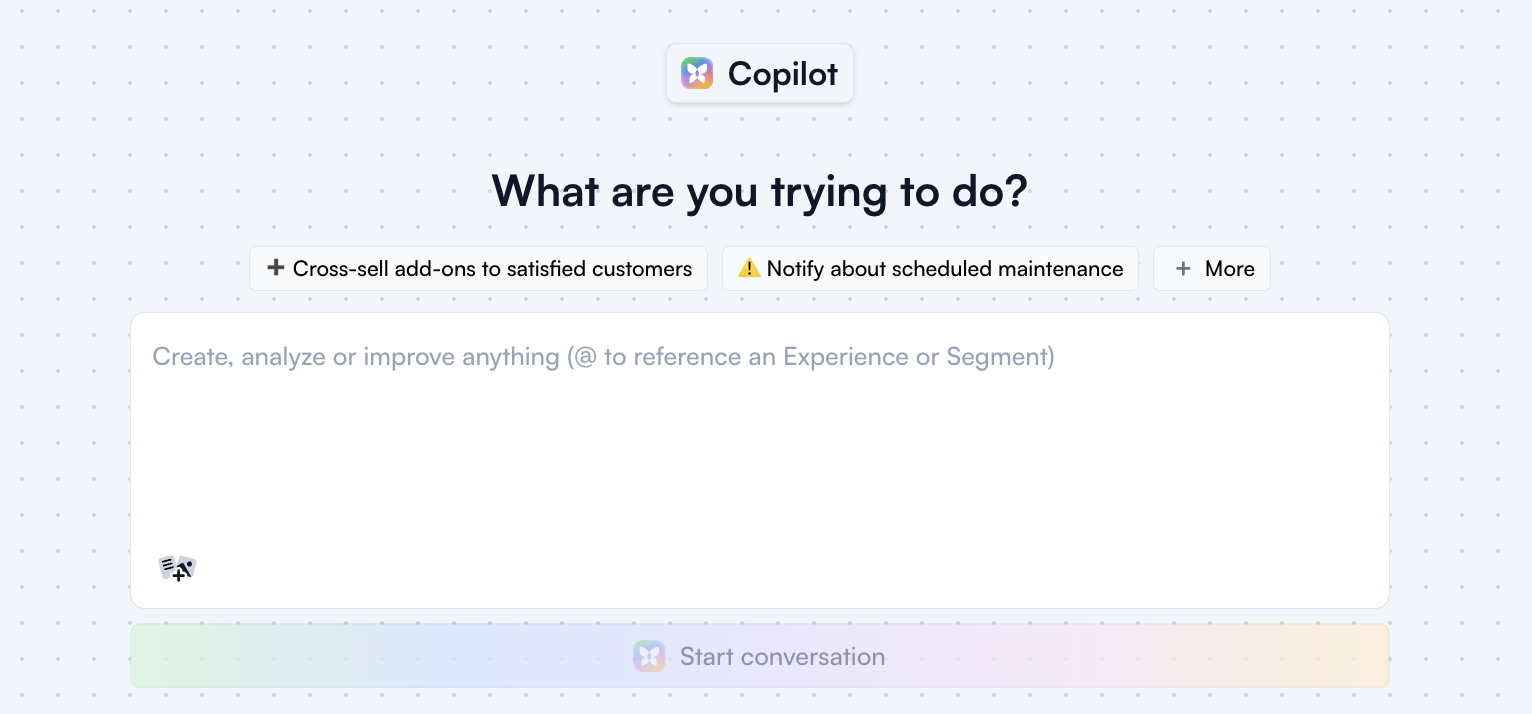Click the heading What are you trying to do?
The width and height of the screenshot is (1532, 714).
(760, 192)
